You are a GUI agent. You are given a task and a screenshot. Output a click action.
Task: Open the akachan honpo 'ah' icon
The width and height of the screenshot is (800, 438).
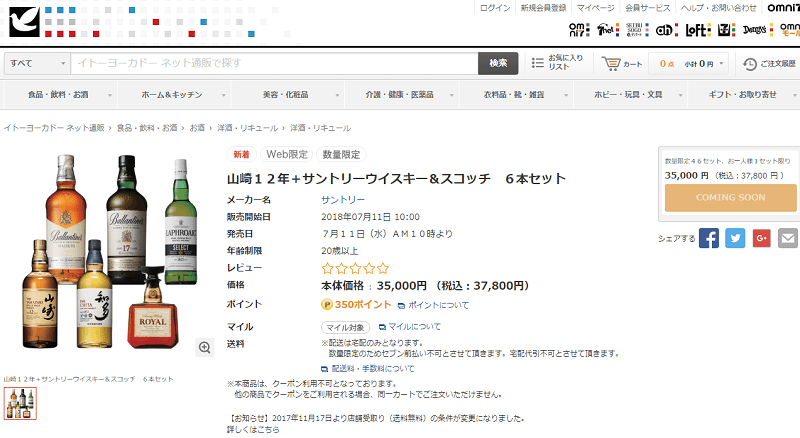click(x=666, y=30)
